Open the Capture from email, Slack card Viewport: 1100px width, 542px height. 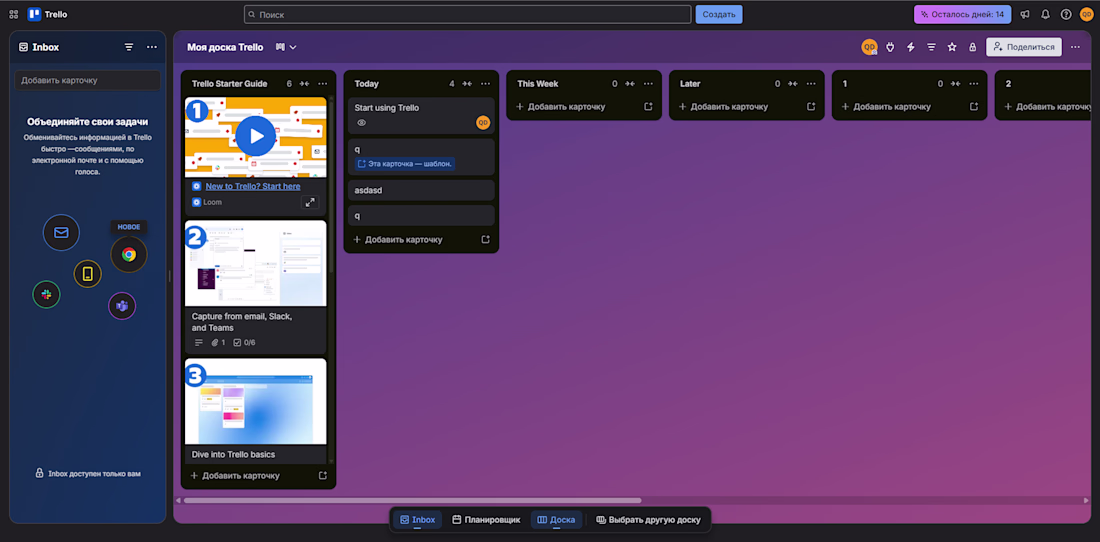coord(255,287)
